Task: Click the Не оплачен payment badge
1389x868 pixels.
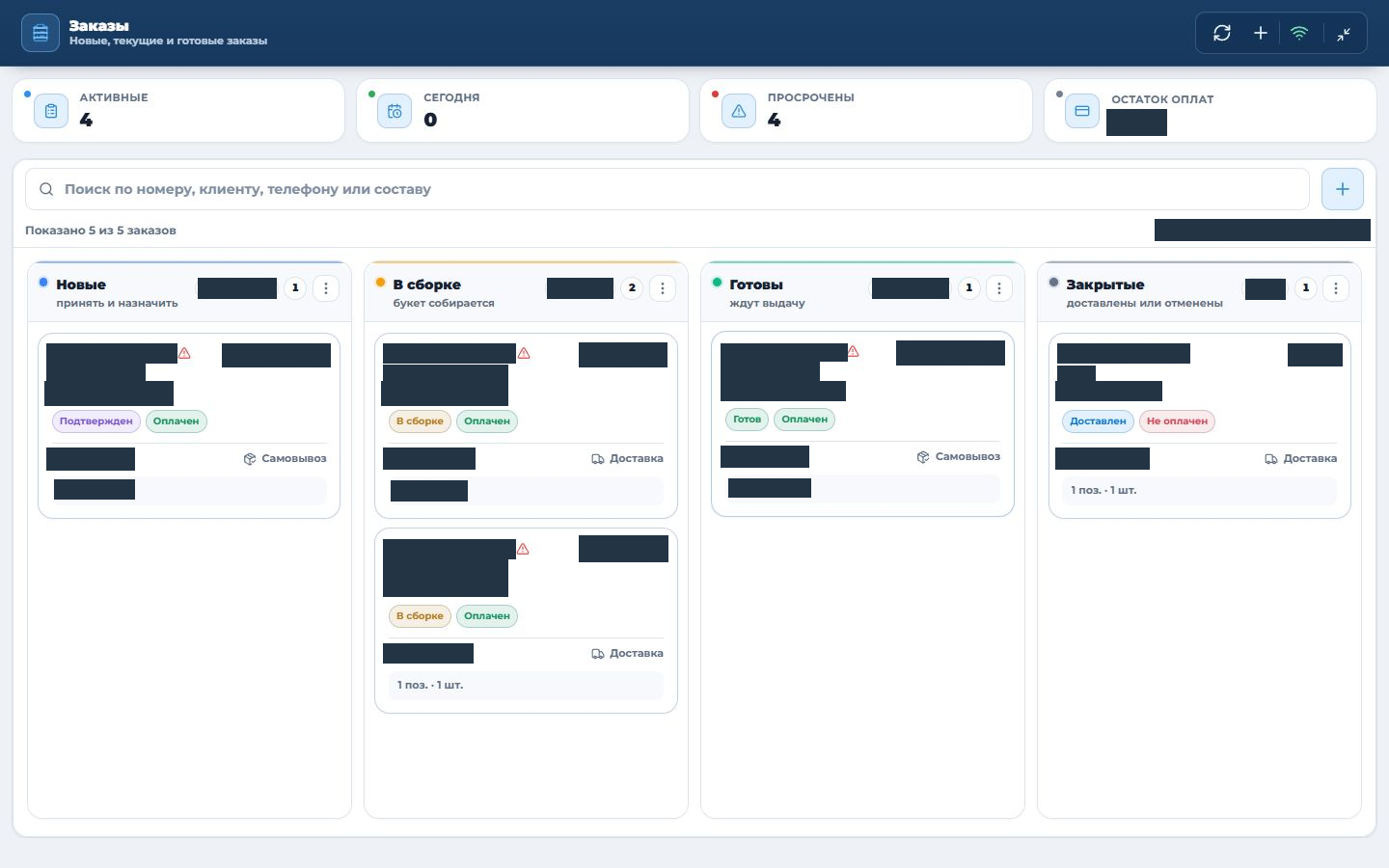Action: 1177,421
